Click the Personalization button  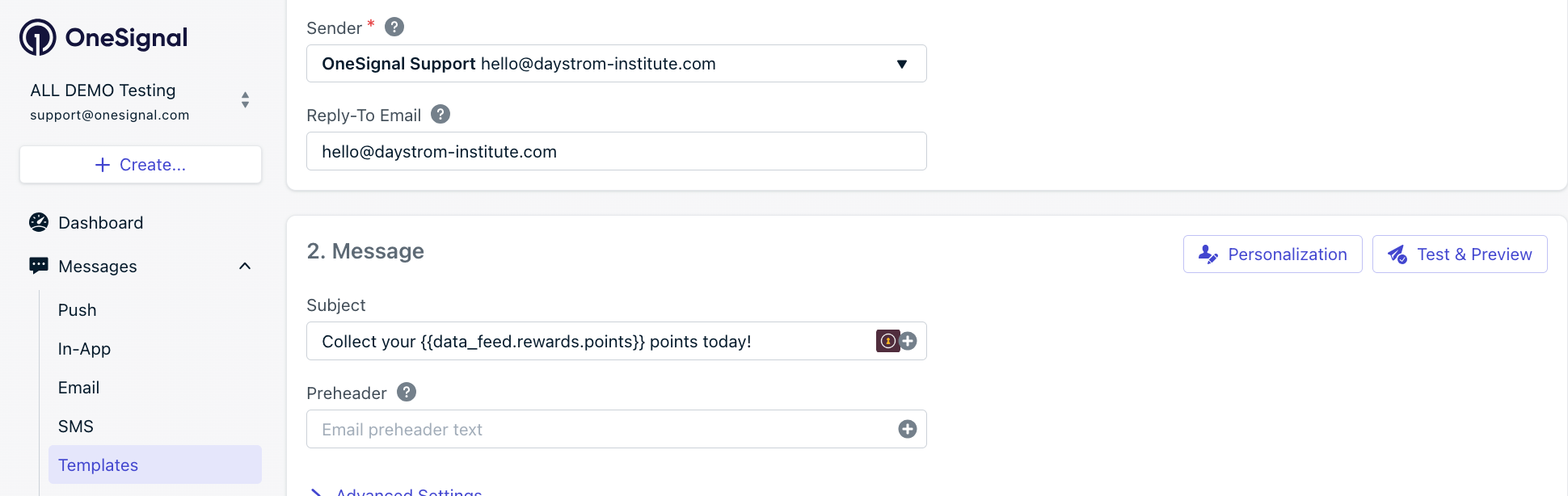pos(1273,254)
